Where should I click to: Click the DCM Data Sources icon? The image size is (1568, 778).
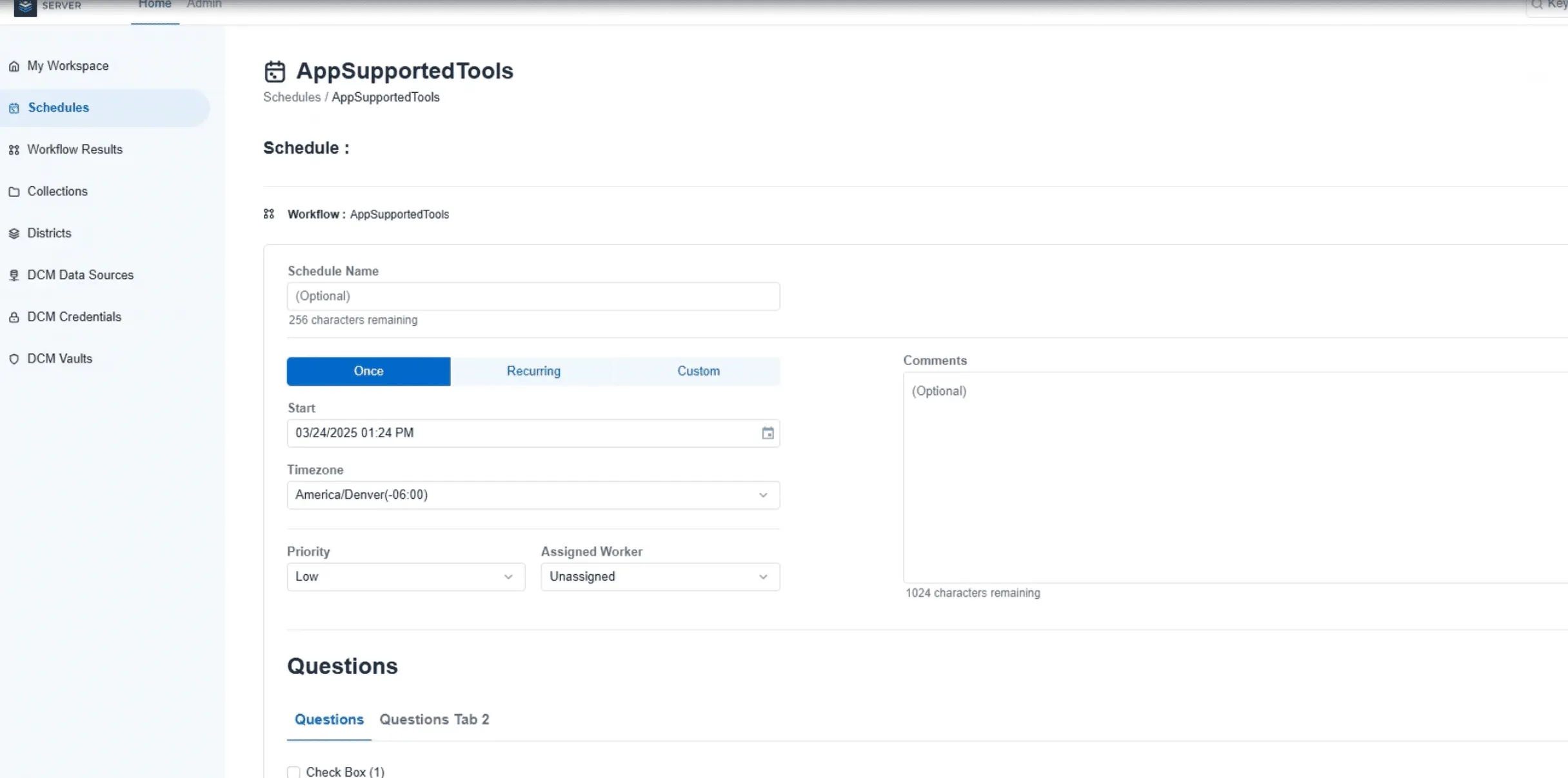tap(14, 275)
